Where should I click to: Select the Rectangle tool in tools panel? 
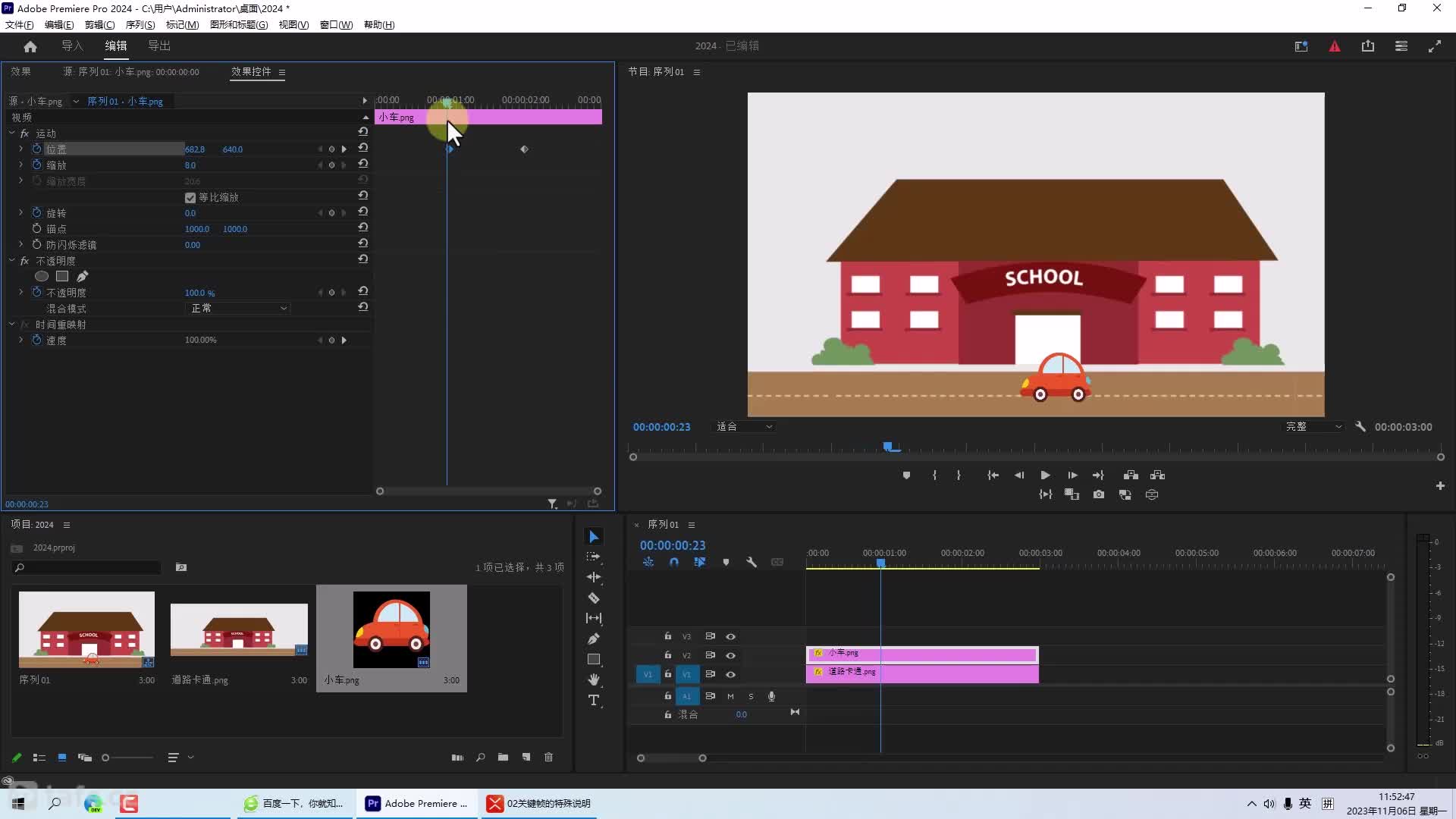click(x=594, y=659)
